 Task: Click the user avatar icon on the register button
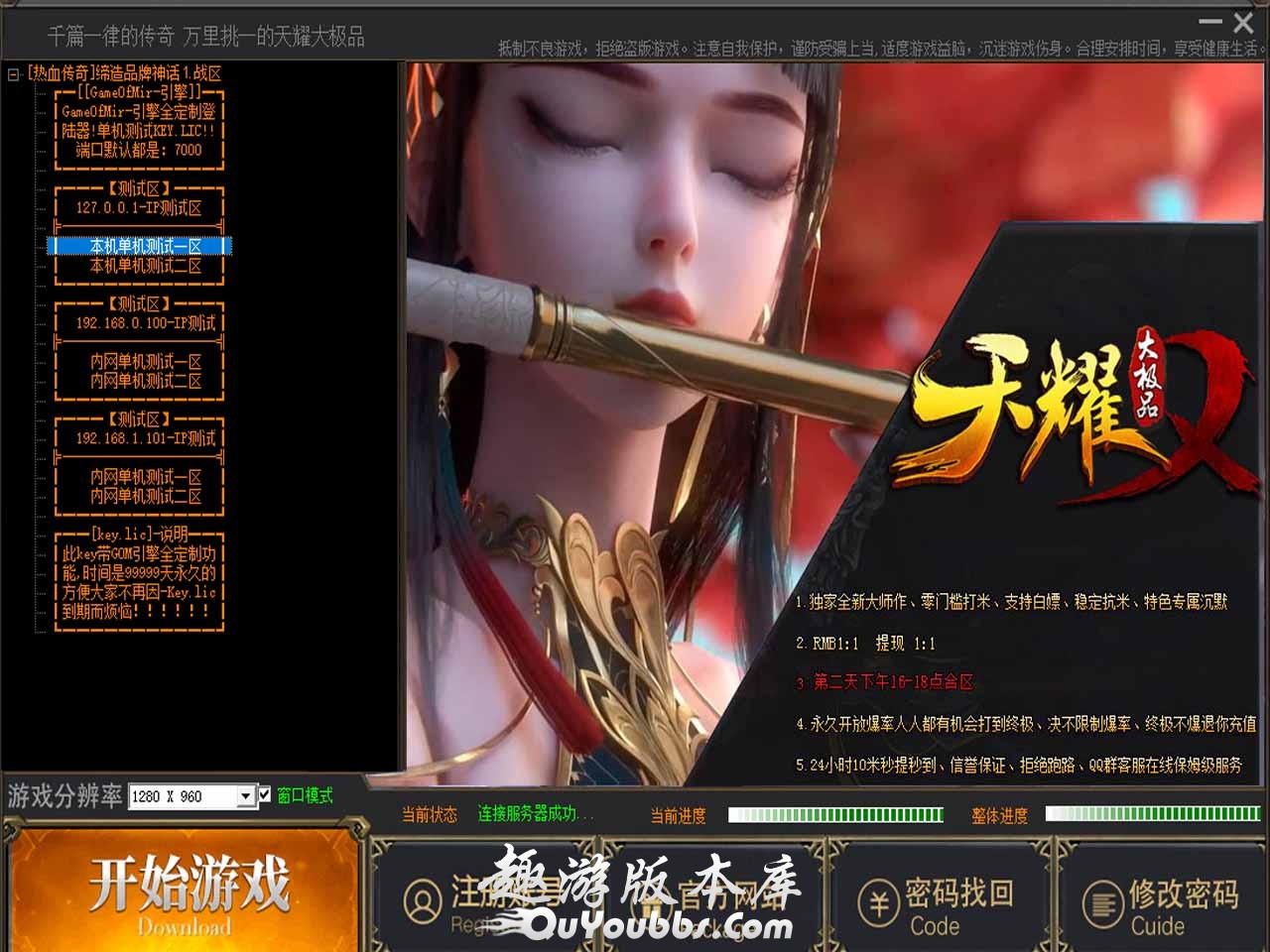click(423, 900)
